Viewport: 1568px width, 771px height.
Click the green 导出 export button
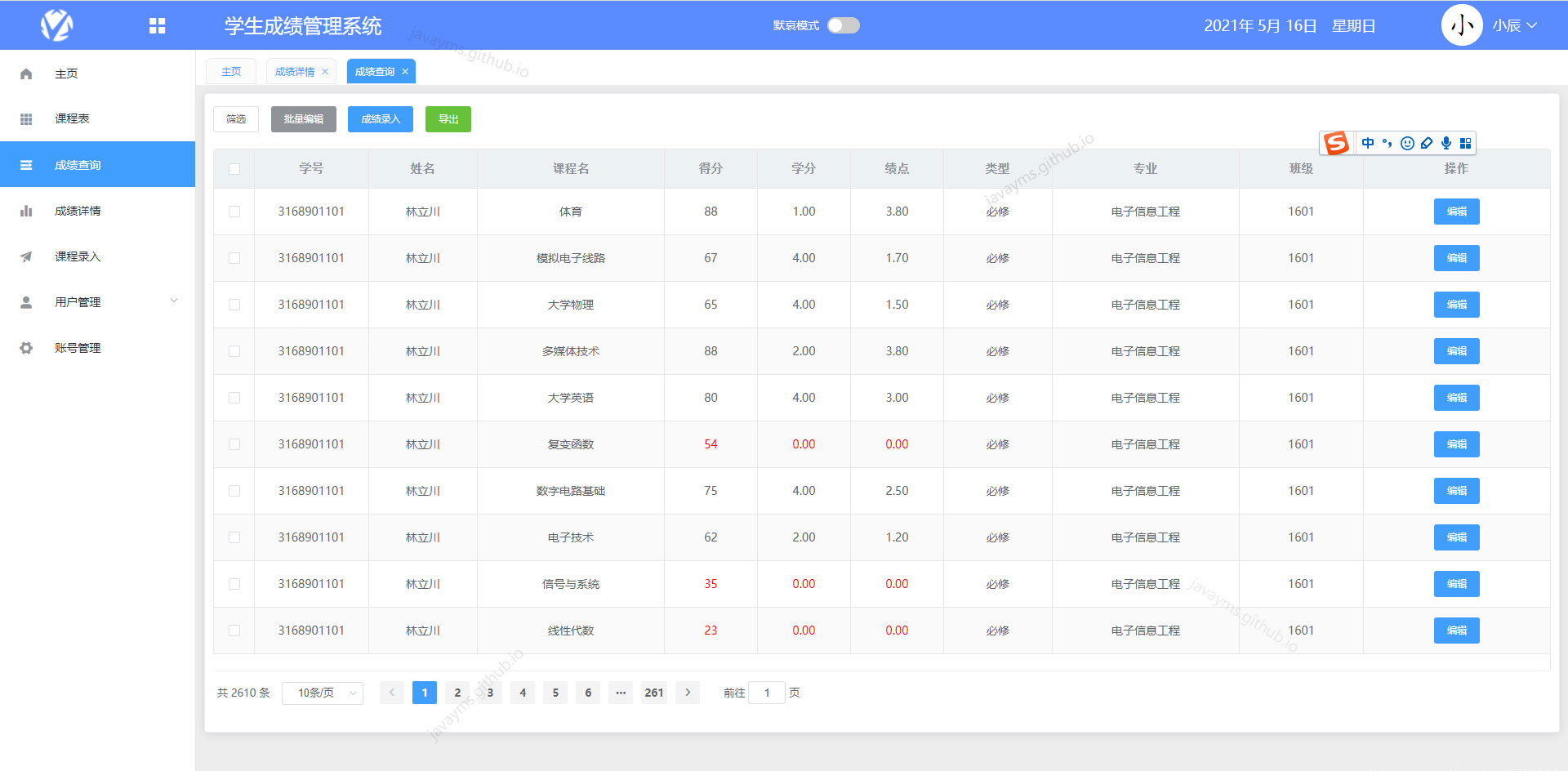click(x=448, y=118)
